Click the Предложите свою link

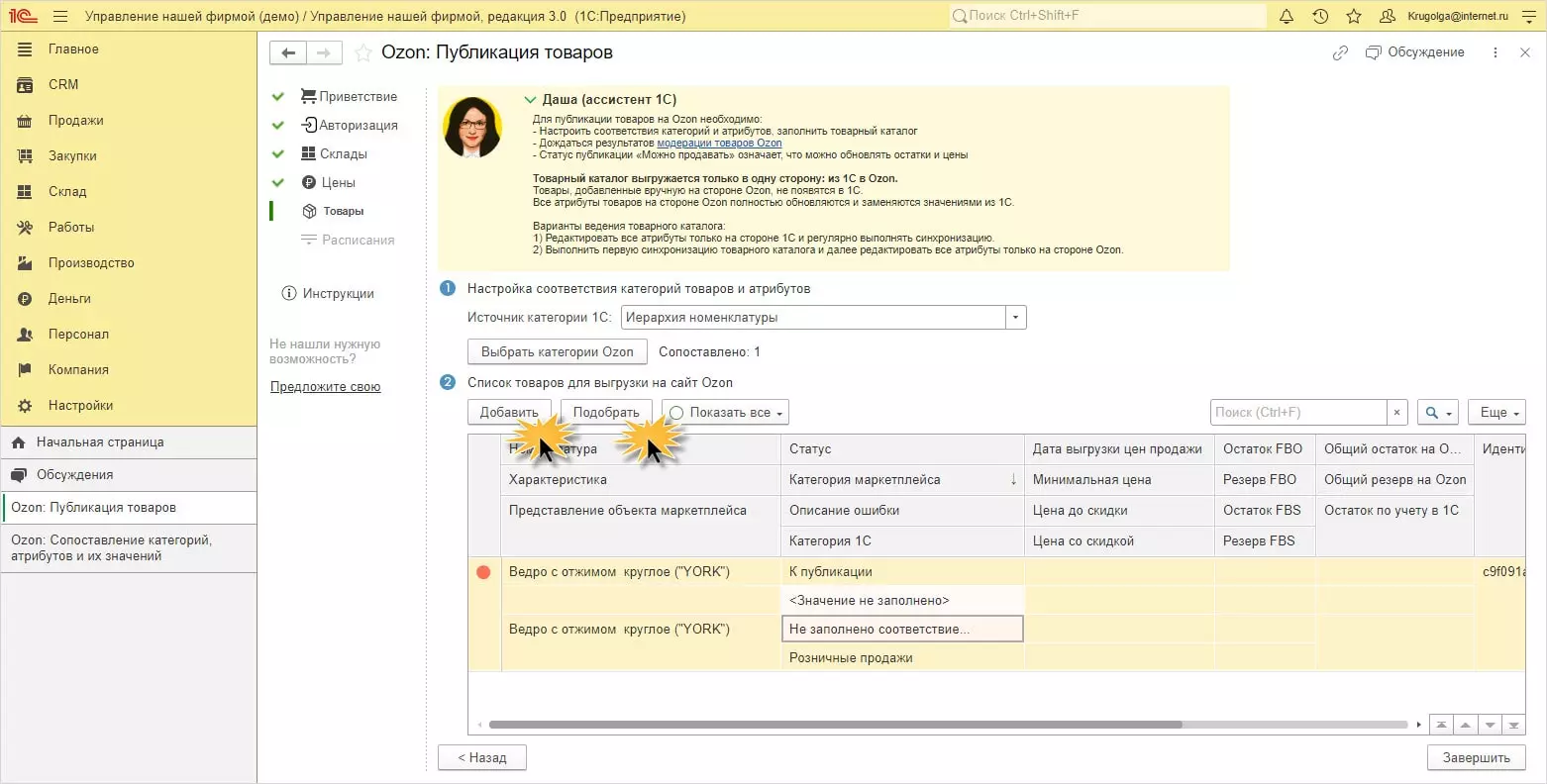point(326,387)
